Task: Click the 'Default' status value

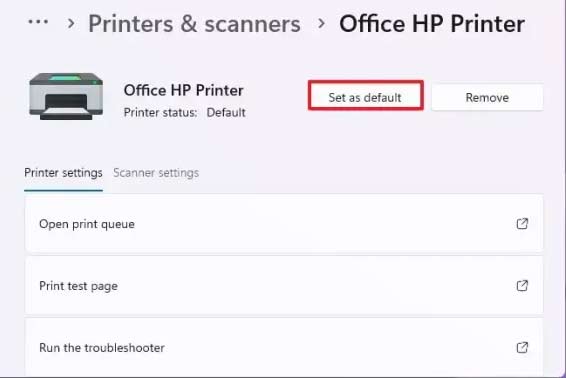Action: click(x=226, y=113)
